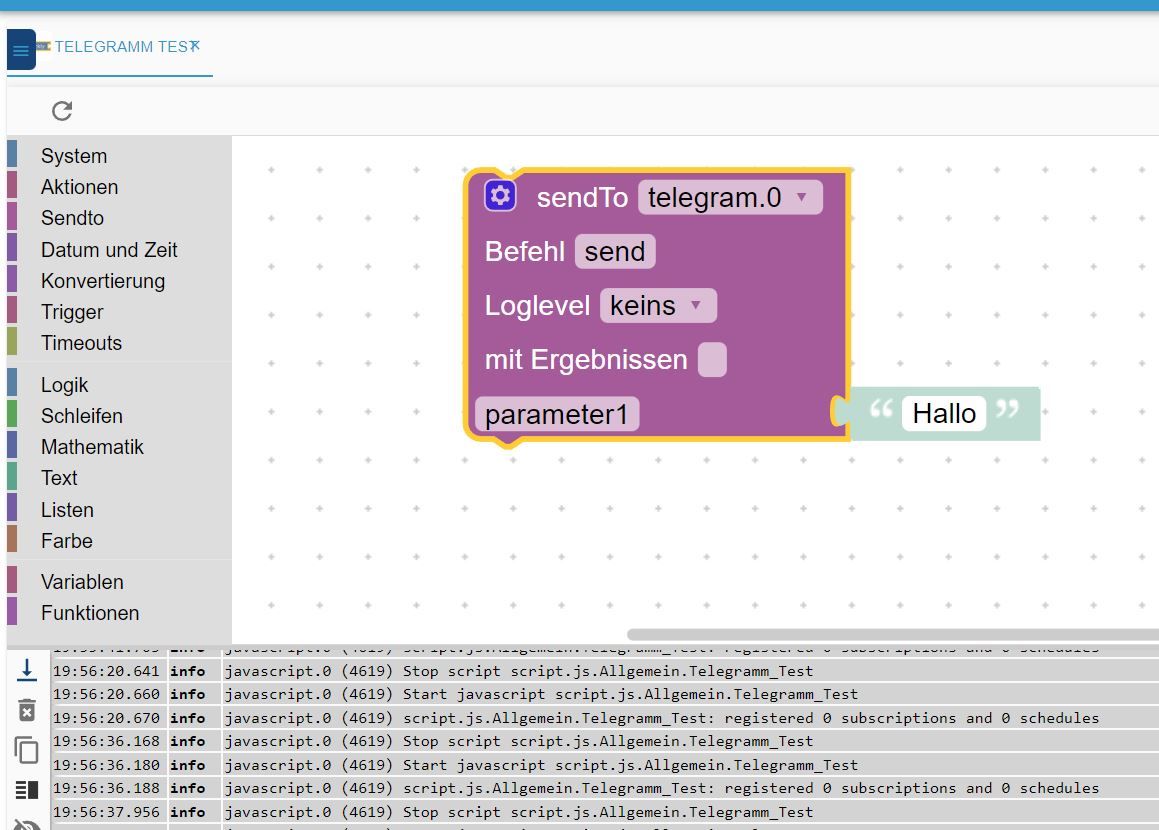Clear the log with trash icon
Image resolution: width=1159 pixels, height=830 pixels.
tap(27, 711)
